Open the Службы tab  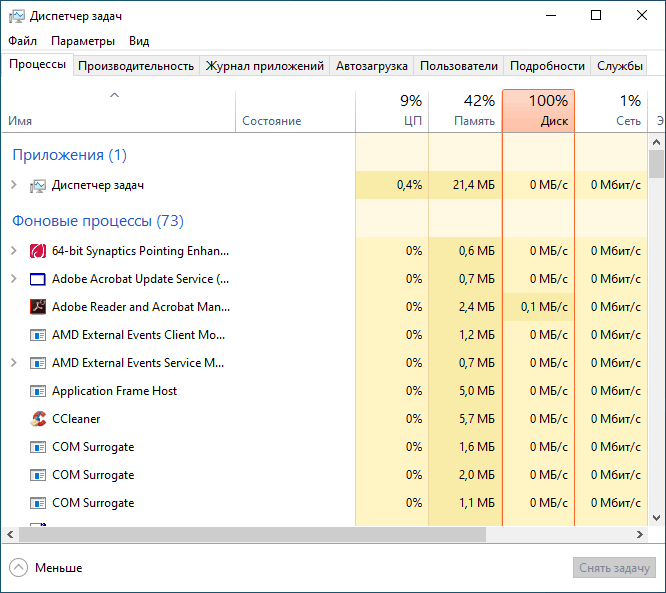click(x=619, y=66)
